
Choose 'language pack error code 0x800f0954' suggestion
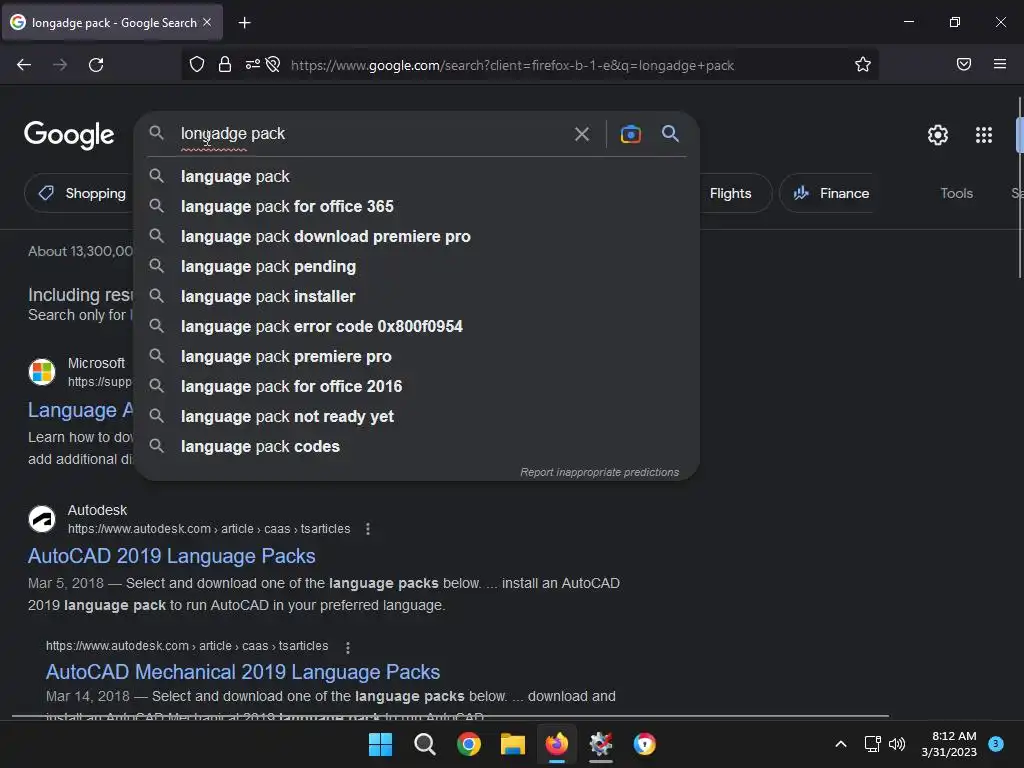click(416, 327)
